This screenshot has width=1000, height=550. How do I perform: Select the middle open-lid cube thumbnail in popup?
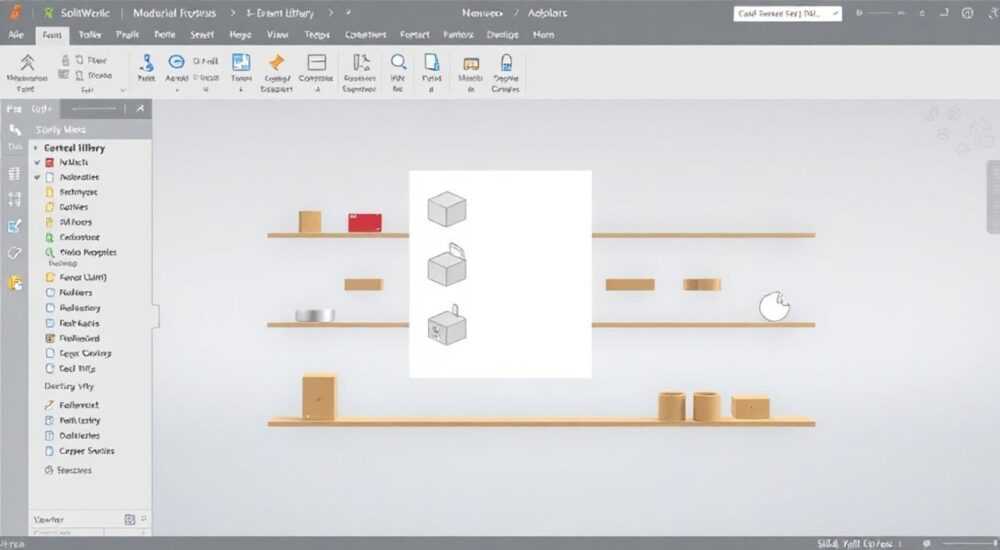447,265
